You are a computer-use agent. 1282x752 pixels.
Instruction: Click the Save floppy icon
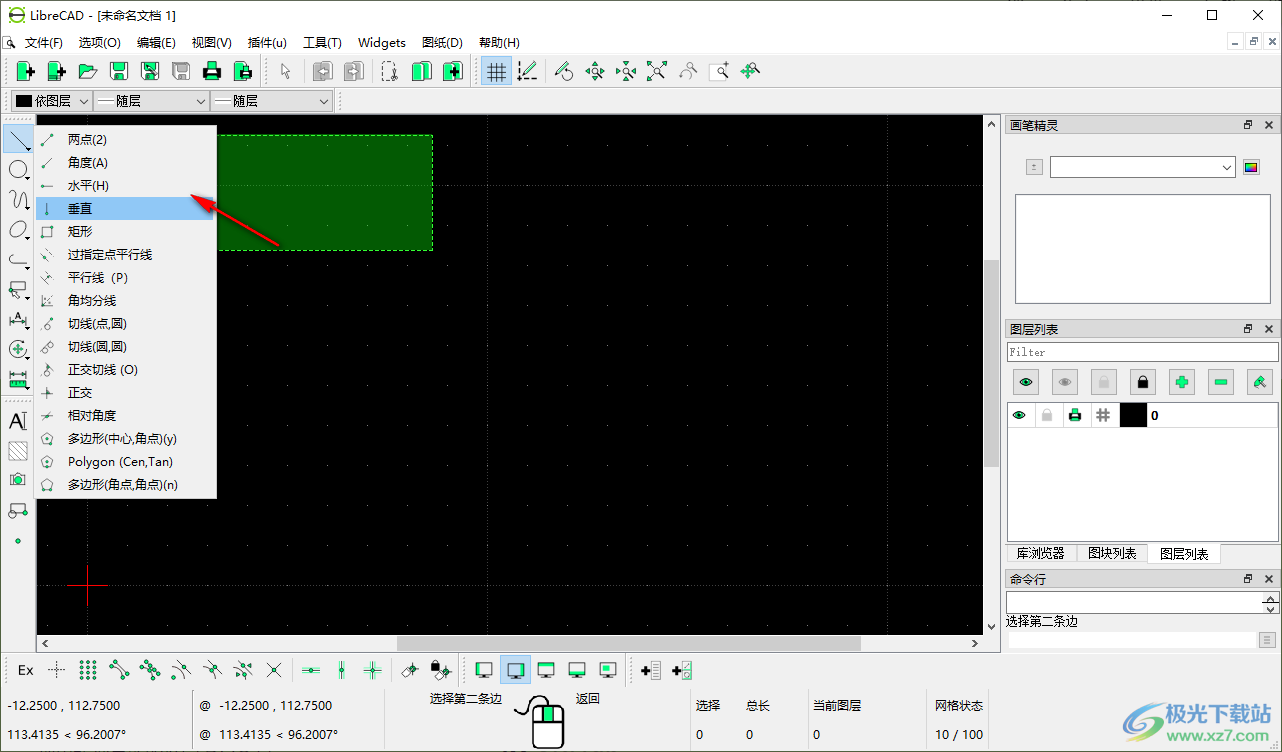pos(118,71)
